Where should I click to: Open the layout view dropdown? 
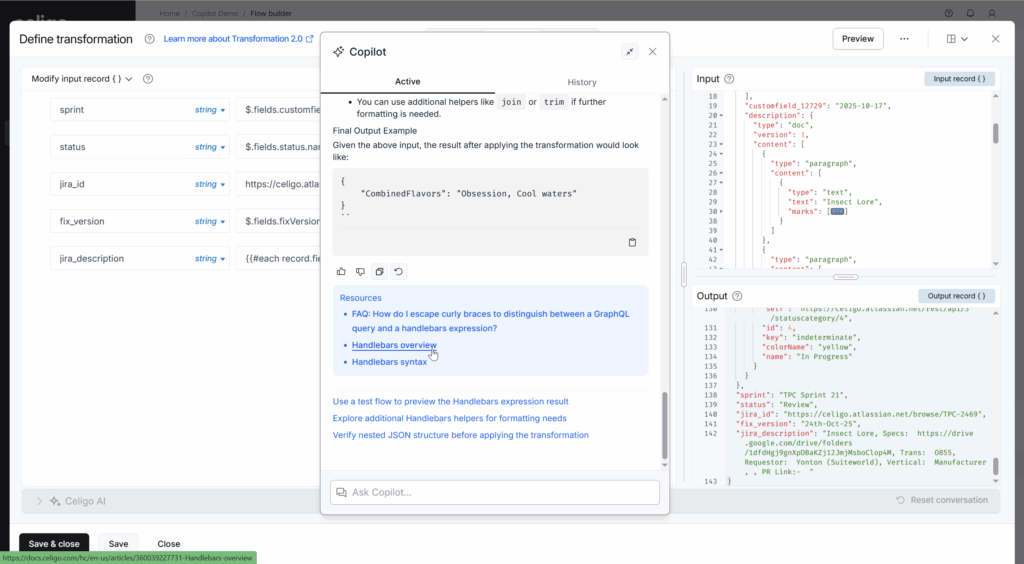pos(957,39)
